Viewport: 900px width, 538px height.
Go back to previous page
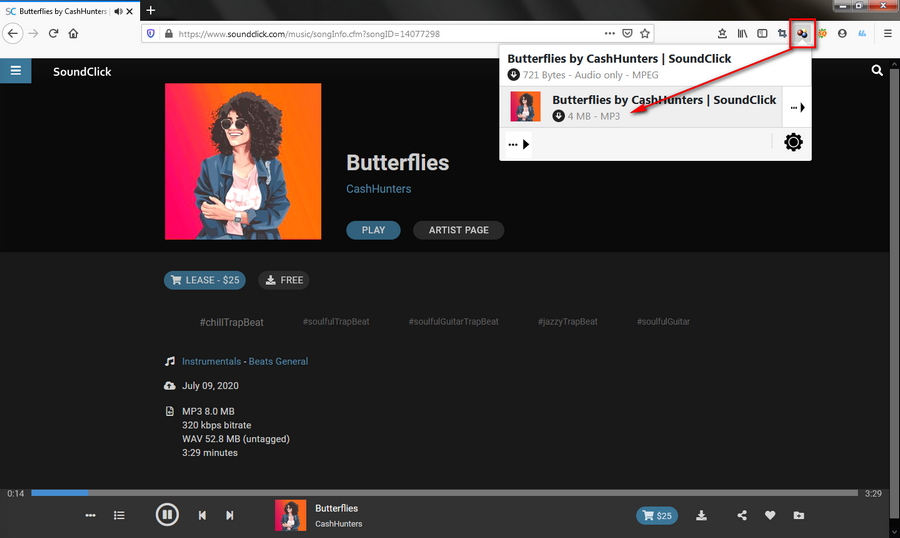point(13,33)
